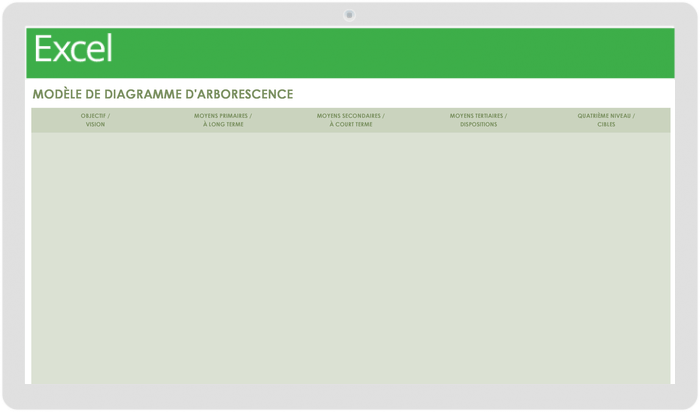Select the Objectif / Vision column header
The height and width of the screenshot is (412, 700).
[95, 120]
